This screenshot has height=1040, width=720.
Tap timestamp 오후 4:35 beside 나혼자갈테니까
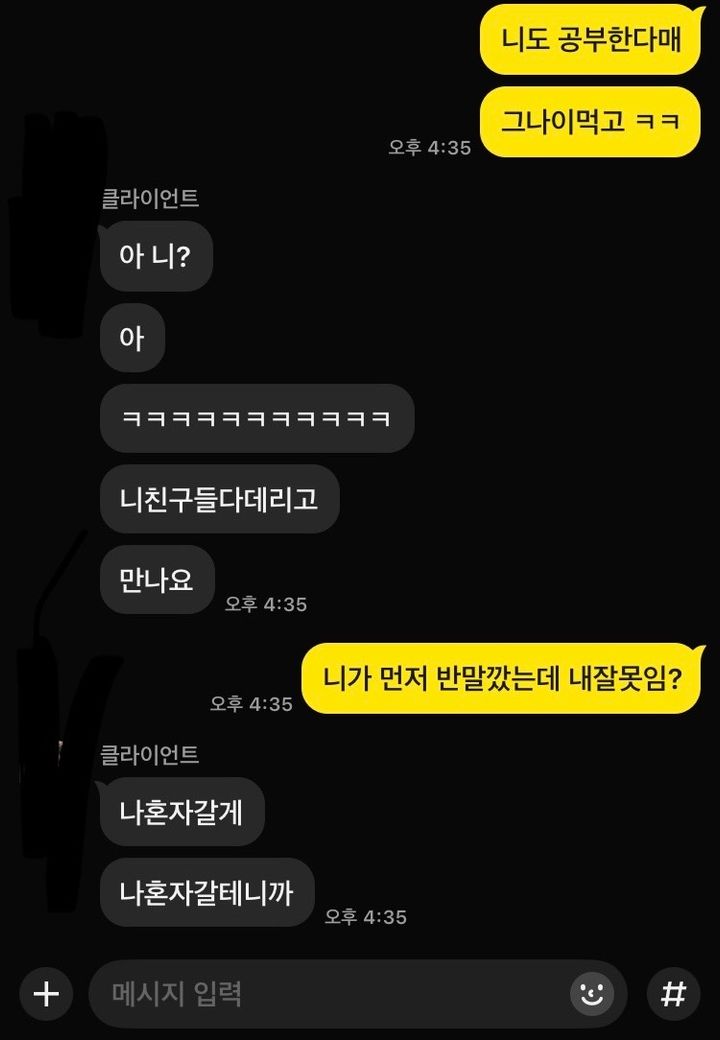[x=366, y=917]
